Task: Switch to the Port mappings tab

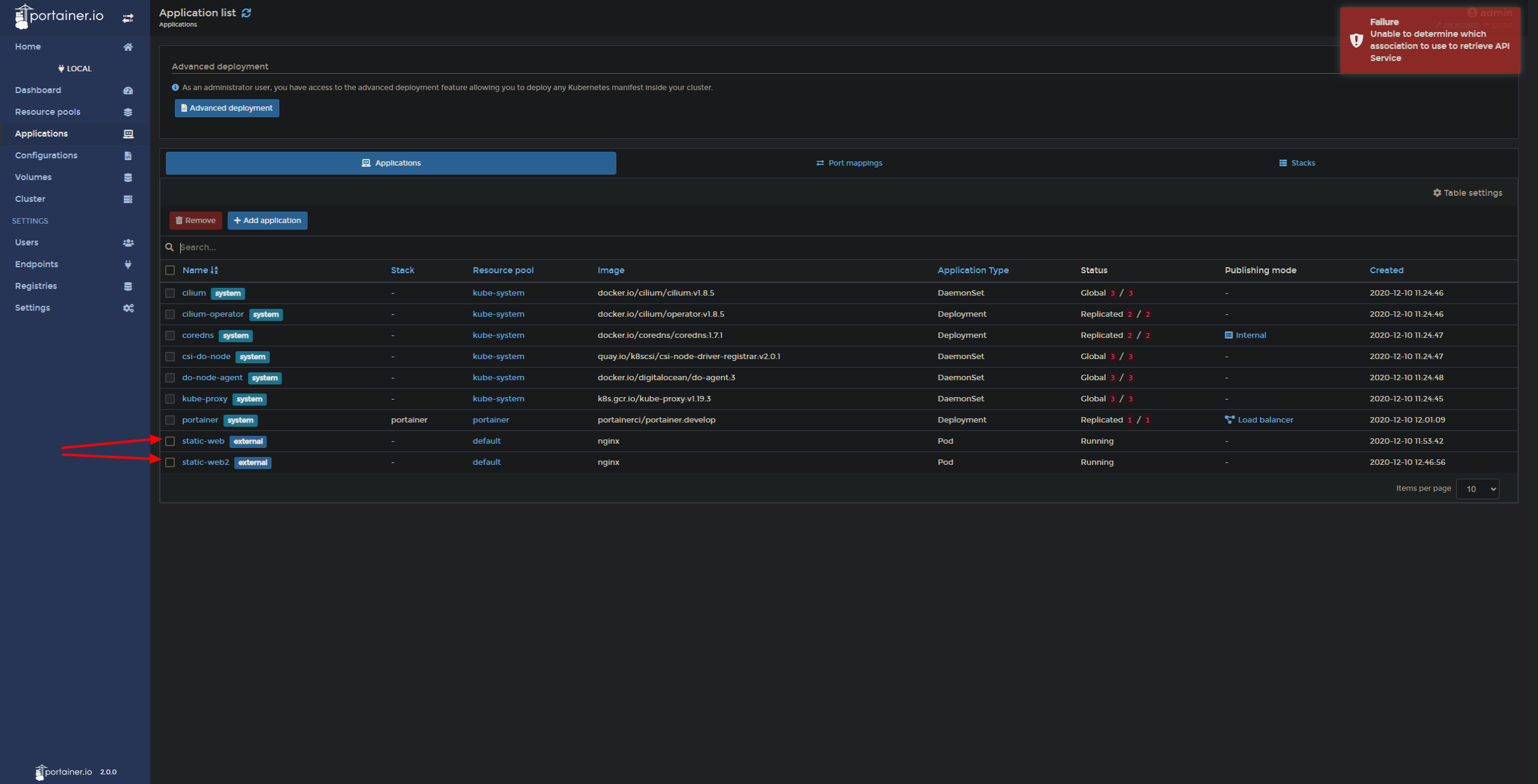Action: point(849,163)
